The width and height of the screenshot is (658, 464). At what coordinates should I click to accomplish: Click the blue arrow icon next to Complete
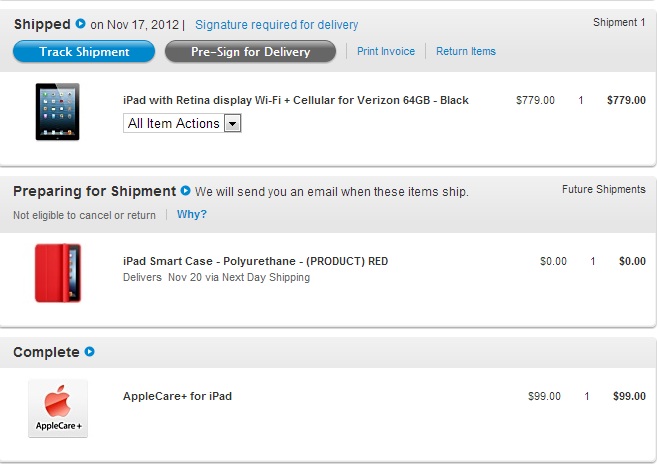90,352
